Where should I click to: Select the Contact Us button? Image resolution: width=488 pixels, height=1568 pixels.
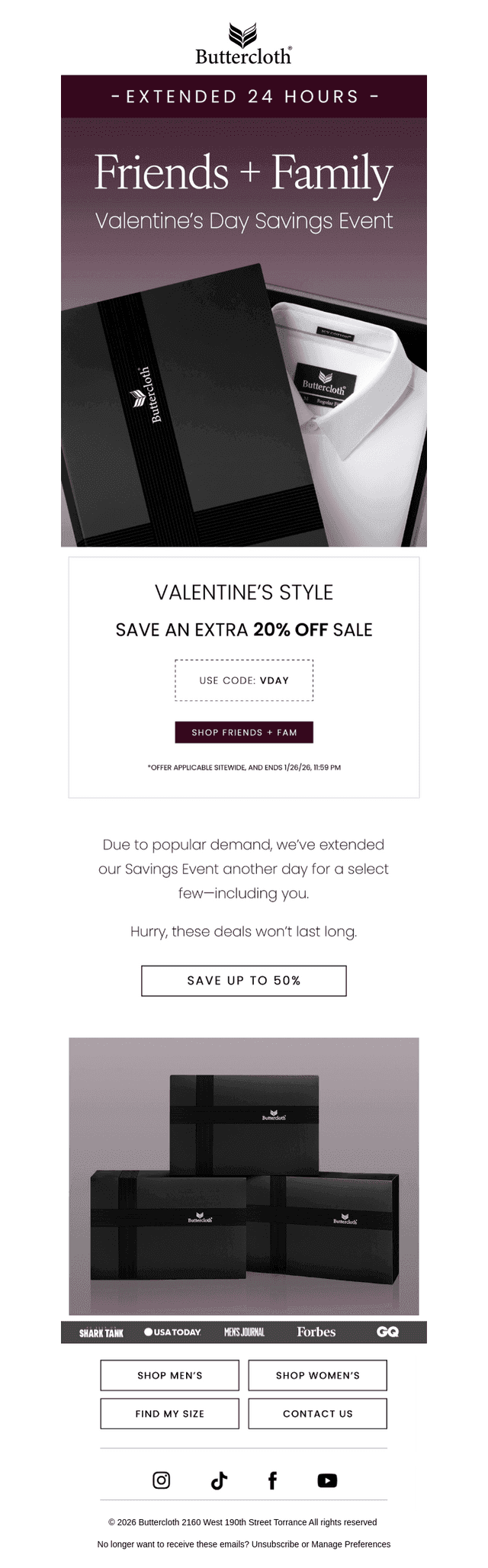click(318, 1413)
